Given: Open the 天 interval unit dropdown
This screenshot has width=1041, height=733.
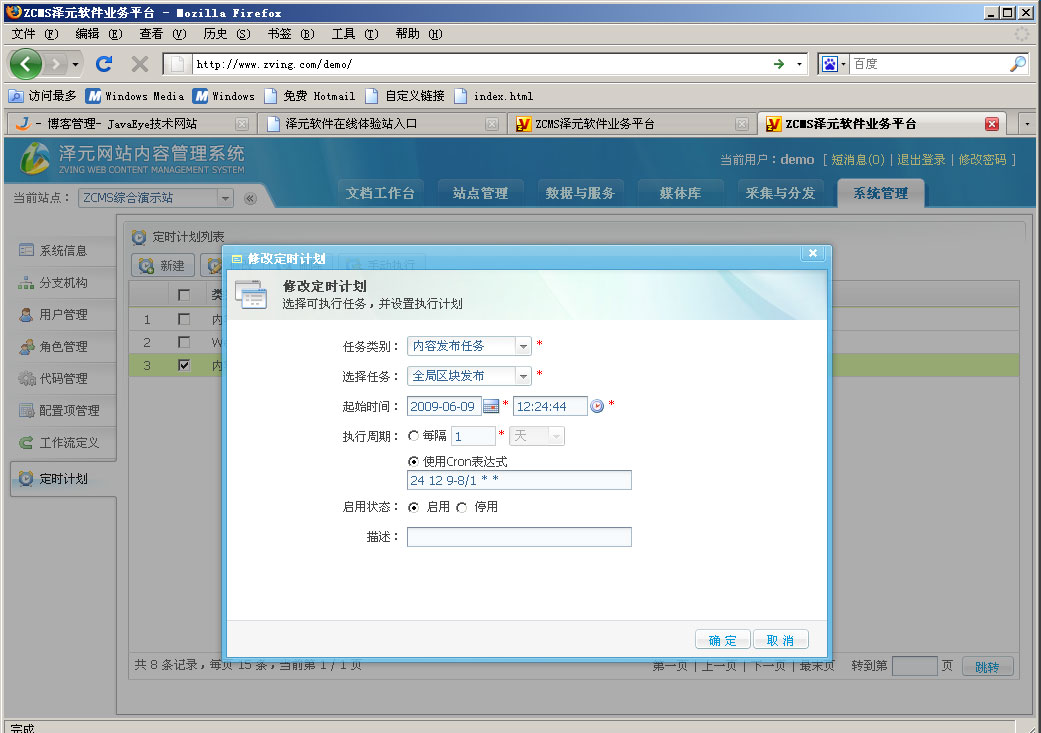Looking at the screenshot, I should click(x=537, y=436).
